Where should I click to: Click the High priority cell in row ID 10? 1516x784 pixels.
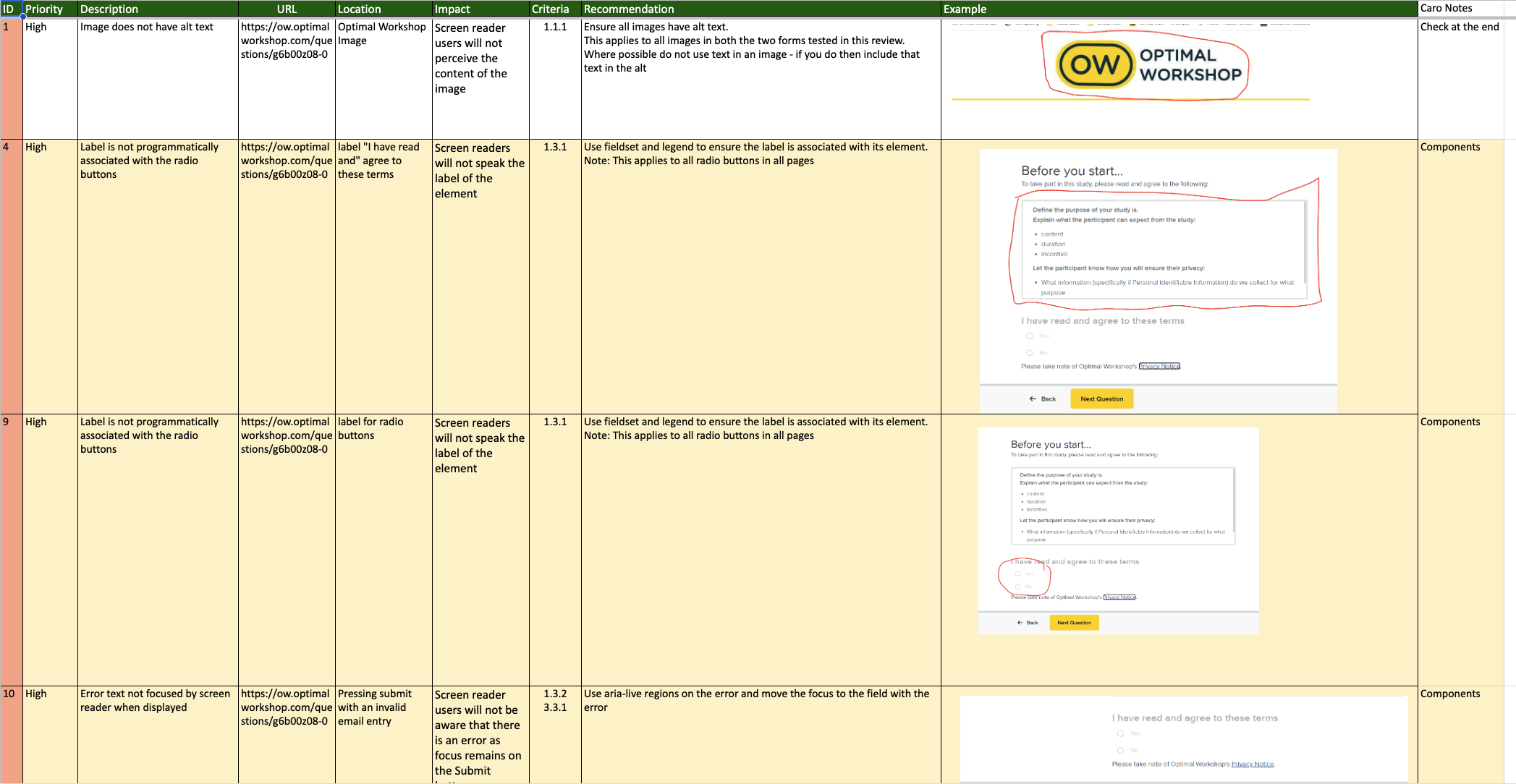[x=50, y=735]
